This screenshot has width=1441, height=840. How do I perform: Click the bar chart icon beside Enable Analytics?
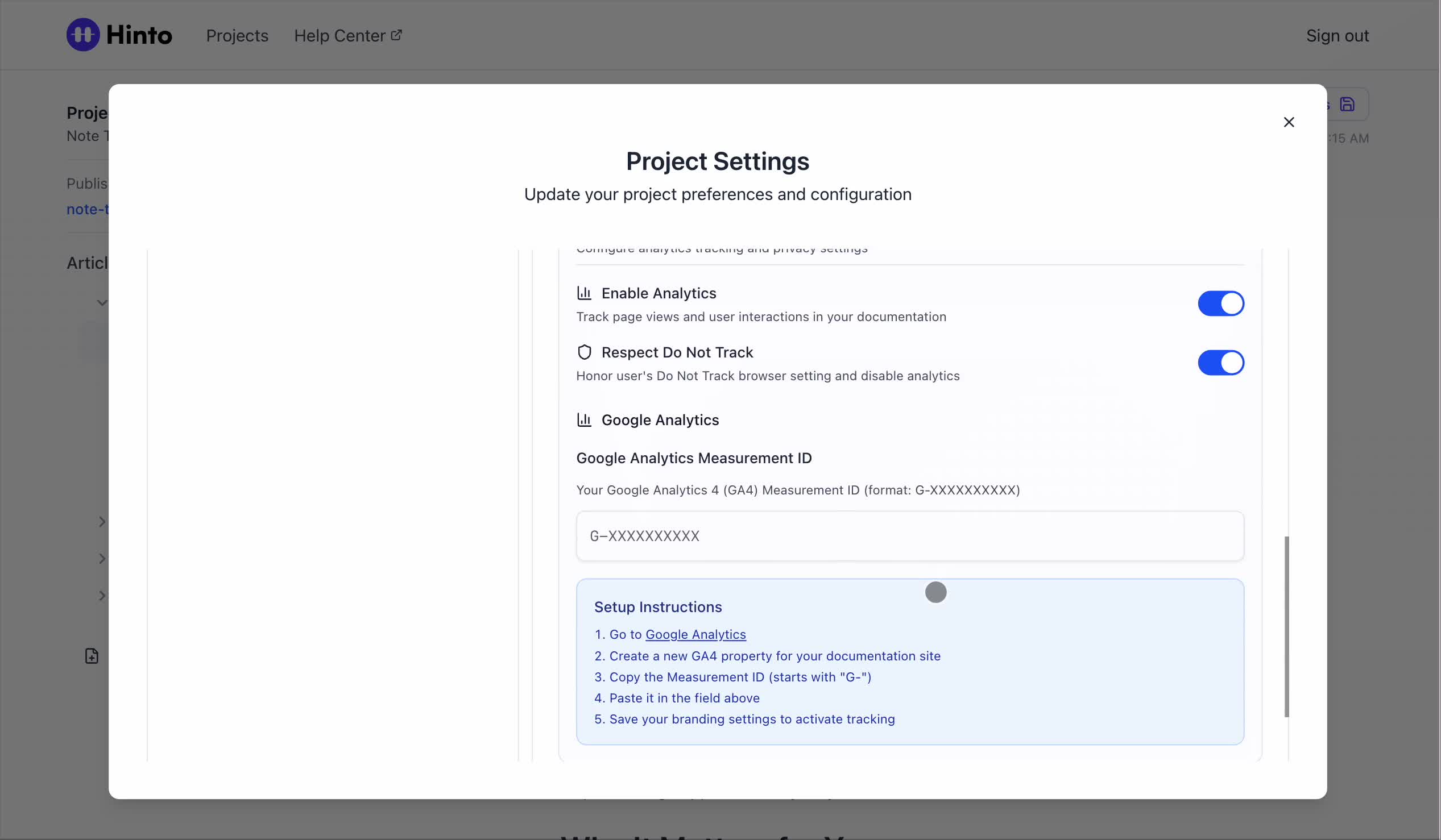click(584, 293)
